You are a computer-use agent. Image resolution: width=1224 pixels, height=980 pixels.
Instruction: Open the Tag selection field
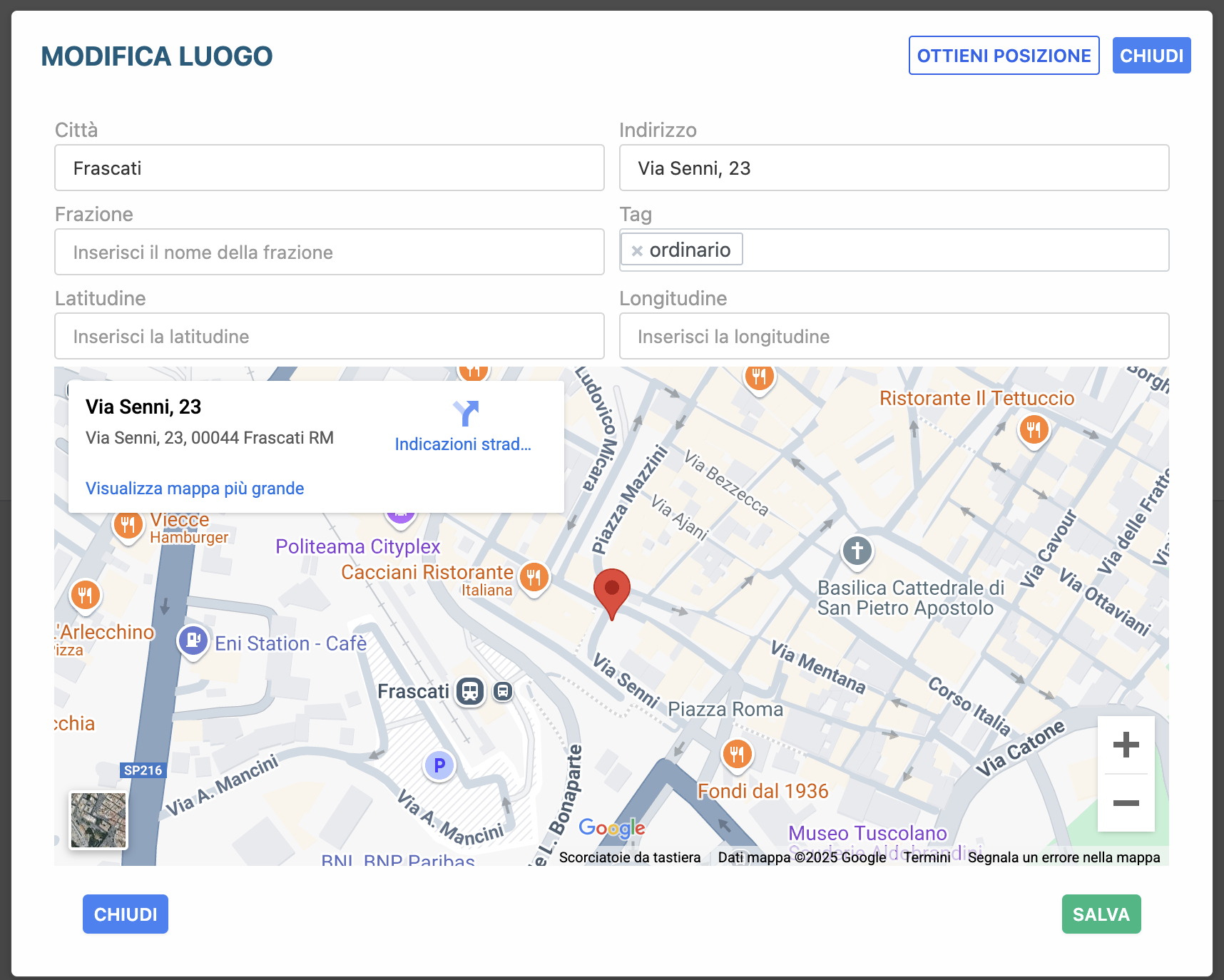(954, 250)
